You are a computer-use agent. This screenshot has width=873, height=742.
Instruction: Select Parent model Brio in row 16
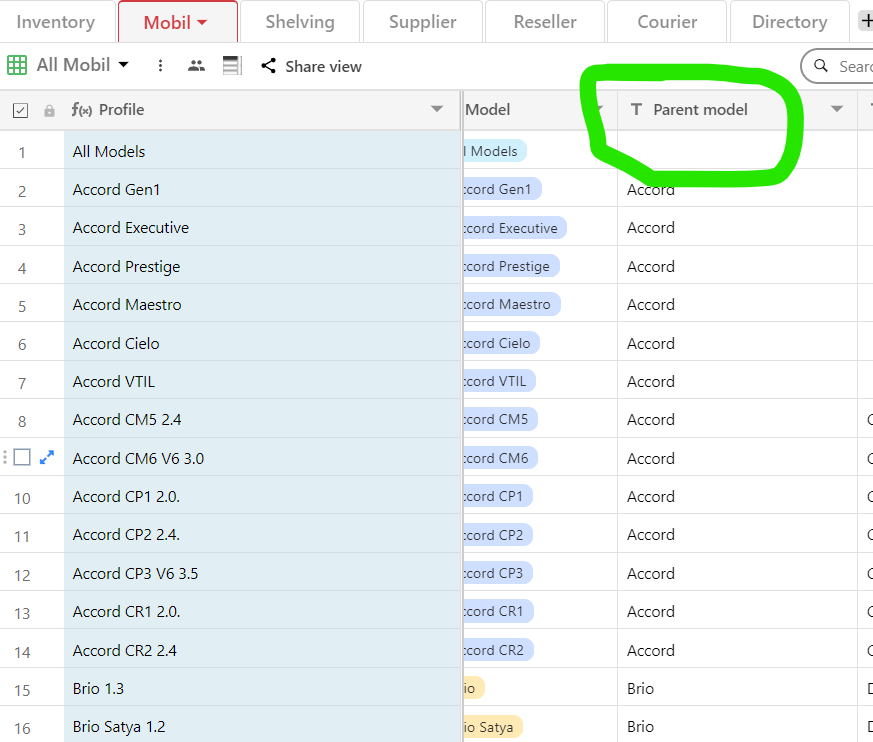737,726
